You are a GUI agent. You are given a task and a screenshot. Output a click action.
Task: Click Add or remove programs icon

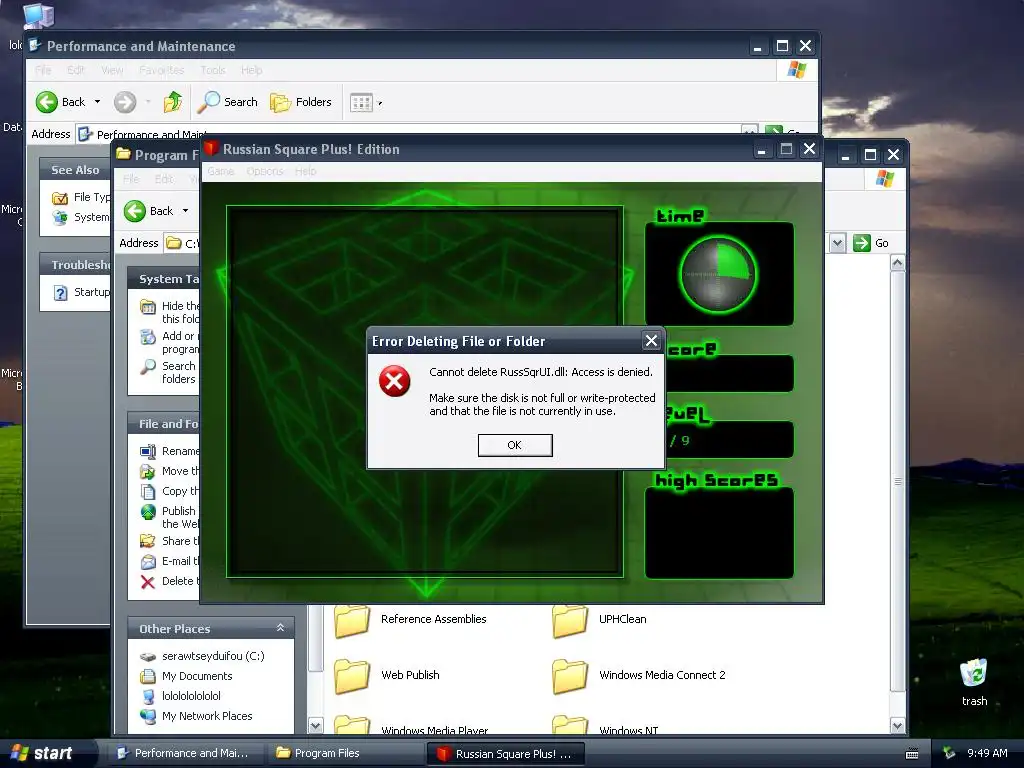pyautogui.click(x=148, y=336)
